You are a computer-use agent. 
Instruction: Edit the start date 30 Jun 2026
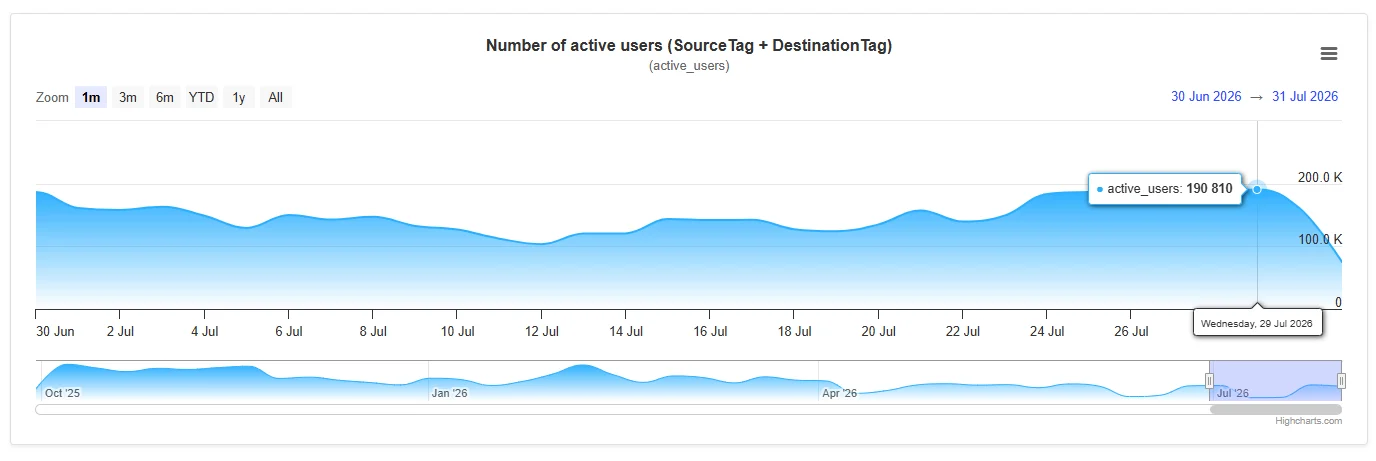tap(1206, 97)
